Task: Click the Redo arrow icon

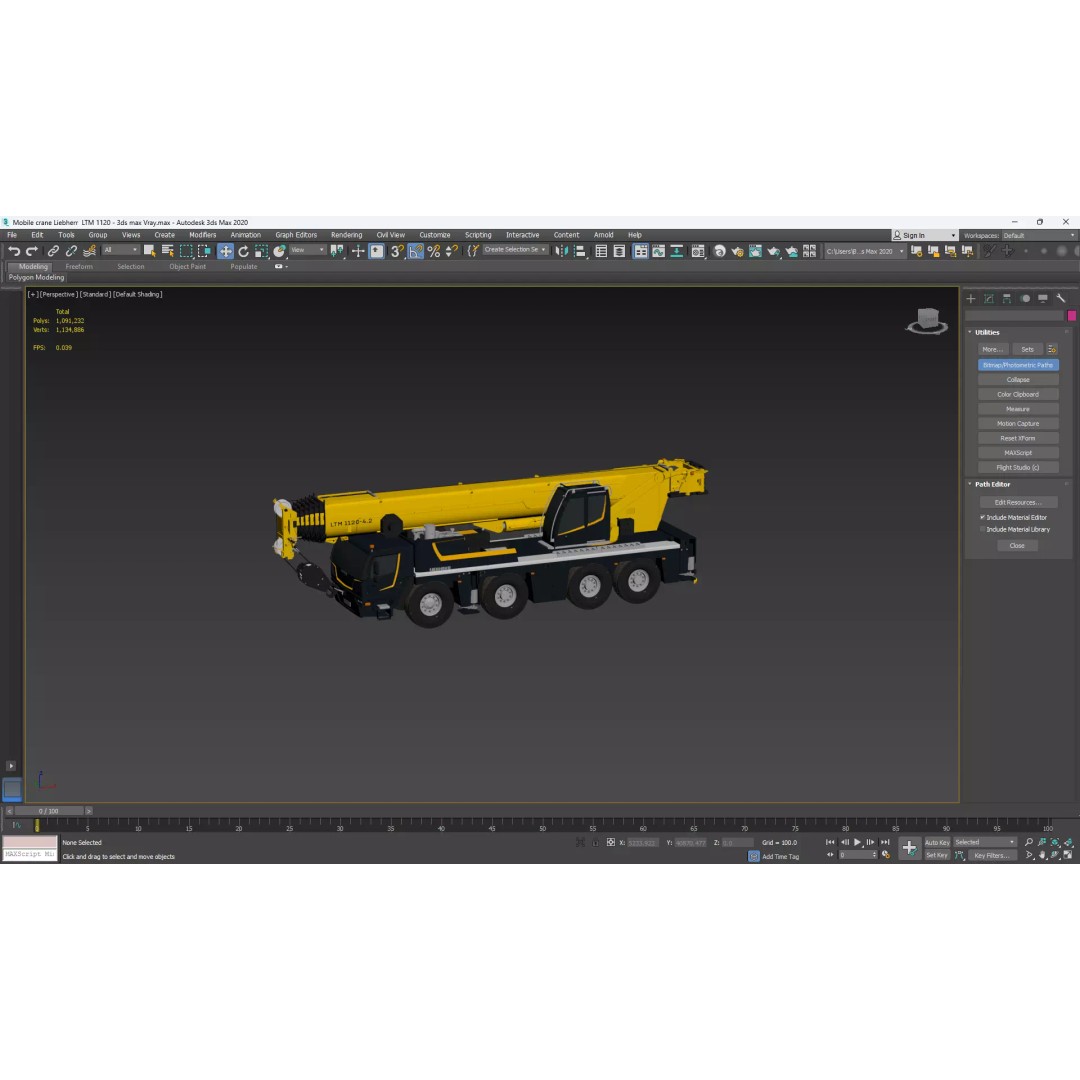Action: [x=32, y=251]
